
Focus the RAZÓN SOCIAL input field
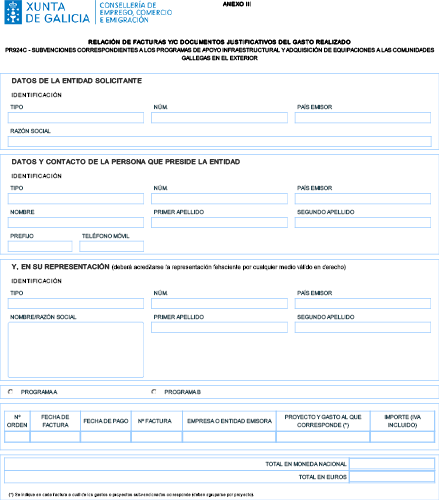[x=220, y=141]
